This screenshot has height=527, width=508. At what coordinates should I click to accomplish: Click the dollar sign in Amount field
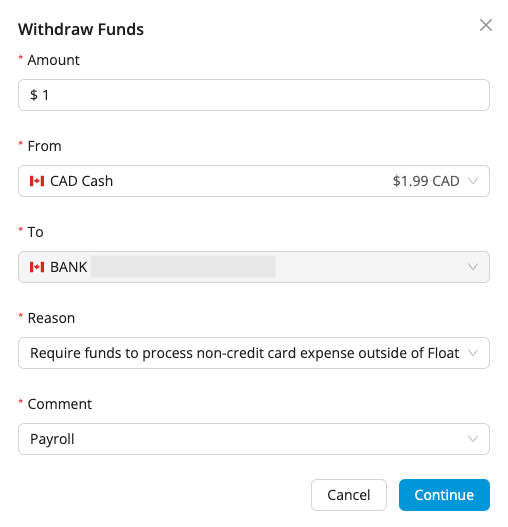coord(34,95)
